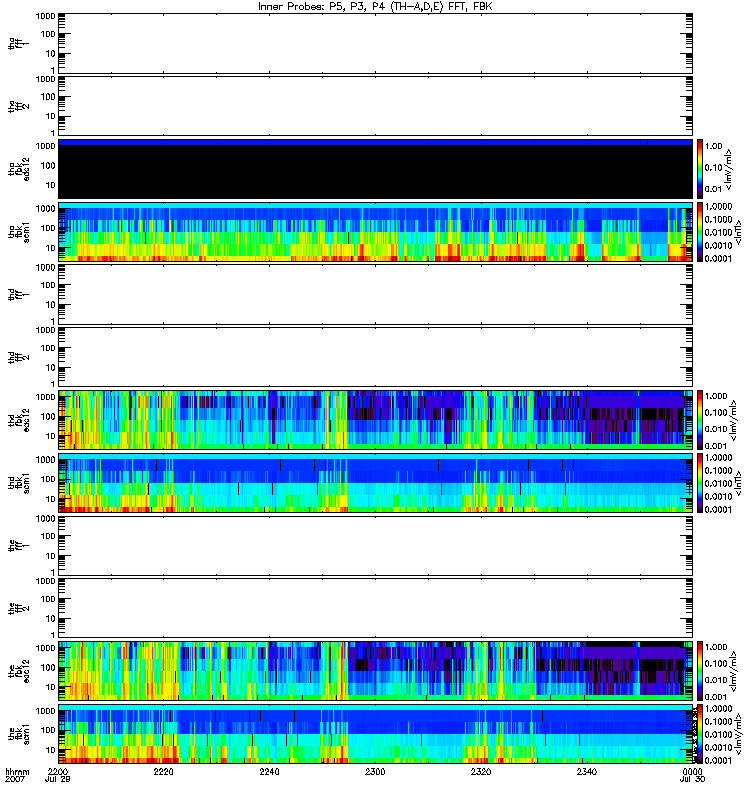Click the color bar beside thd fbk scm1
The width and height of the screenshot is (750, 800).
pos(700,483)
